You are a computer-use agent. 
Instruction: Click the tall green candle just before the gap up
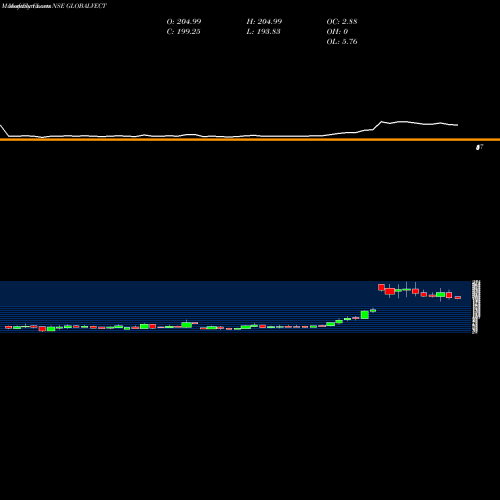[365, 315]
